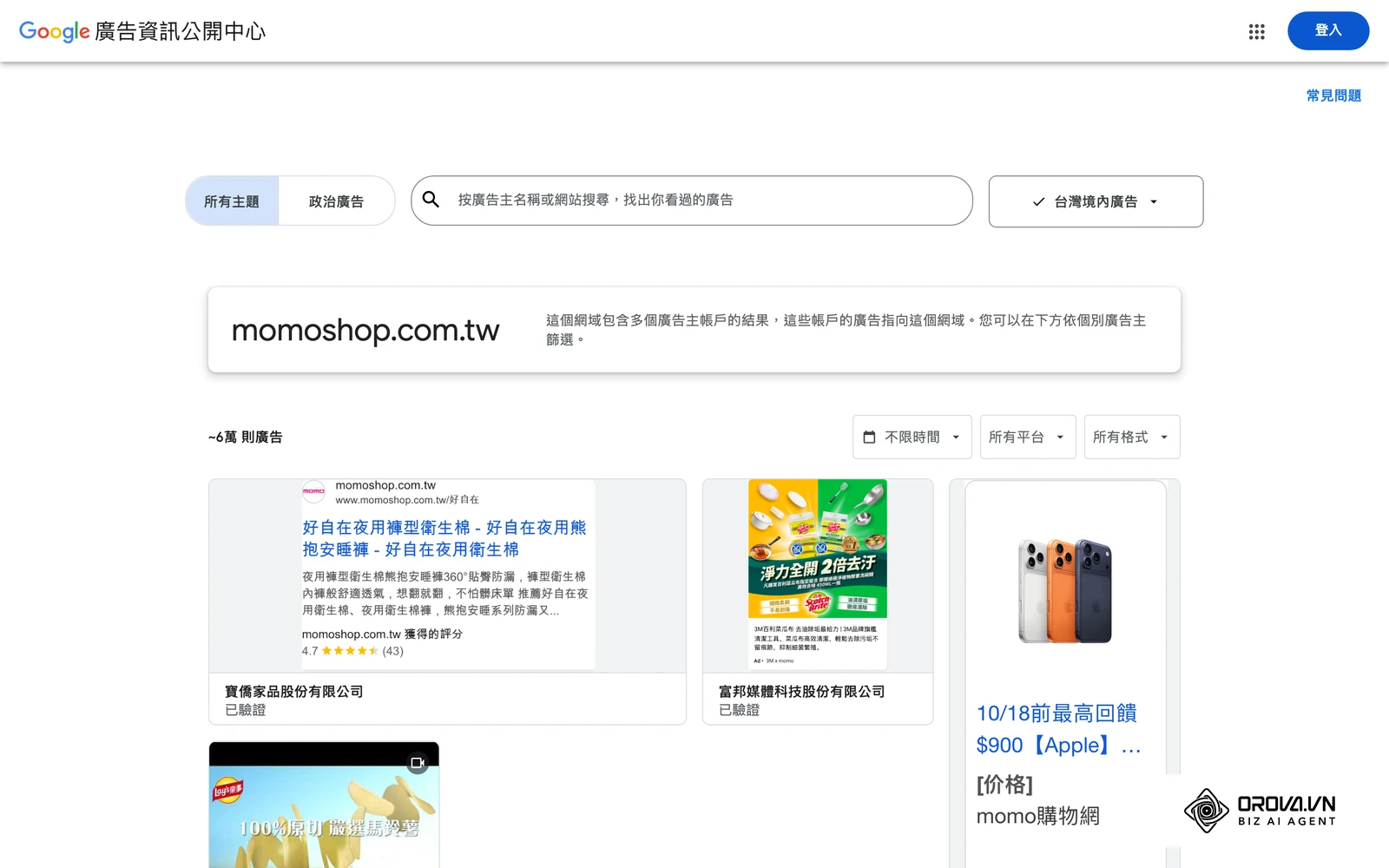Click the ~6萬 則廣告 count text

click(x=246, y=437)
